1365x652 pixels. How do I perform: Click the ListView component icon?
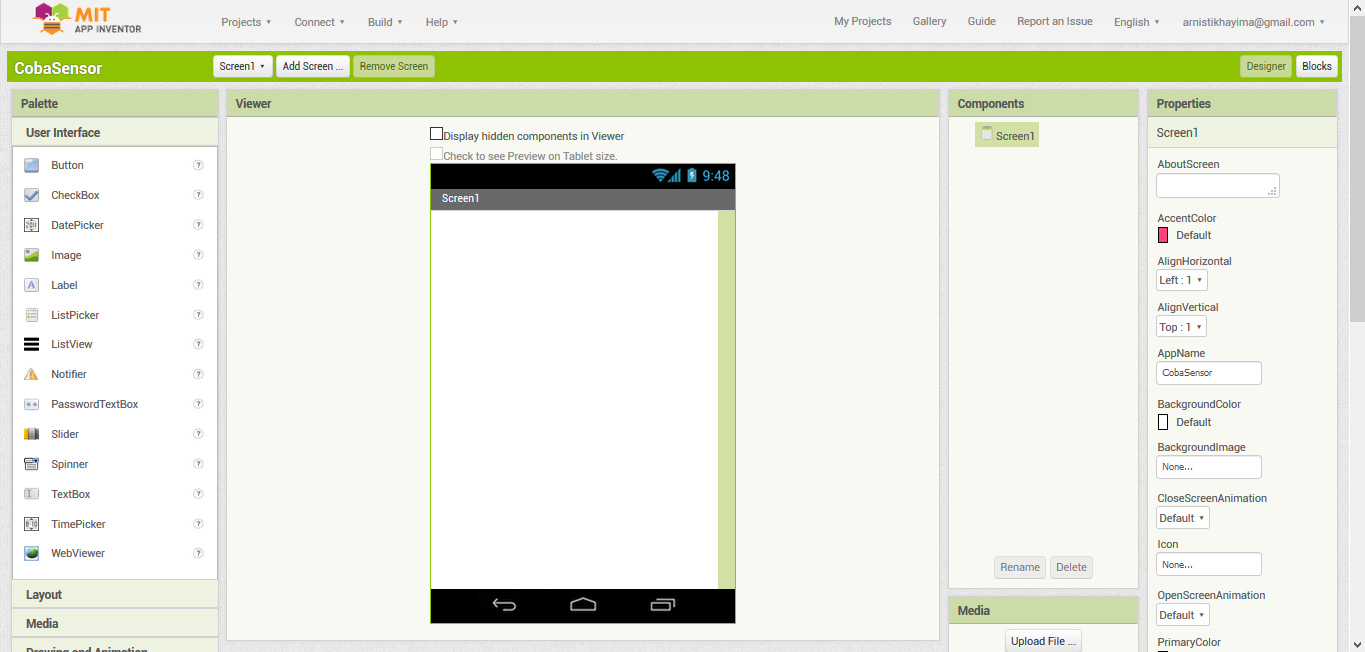(32, 344)
